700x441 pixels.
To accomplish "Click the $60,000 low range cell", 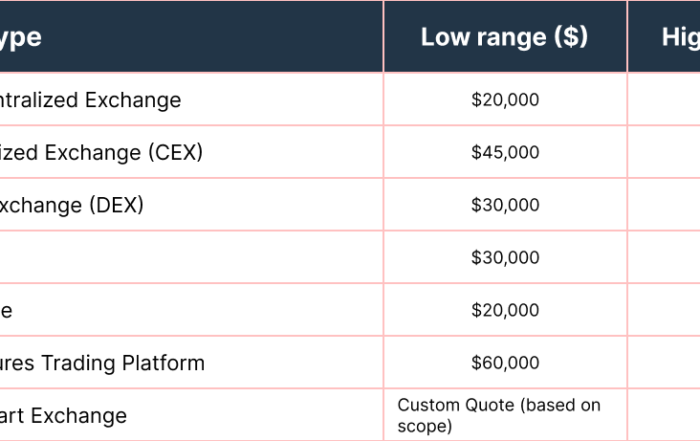I will point(505,363).
